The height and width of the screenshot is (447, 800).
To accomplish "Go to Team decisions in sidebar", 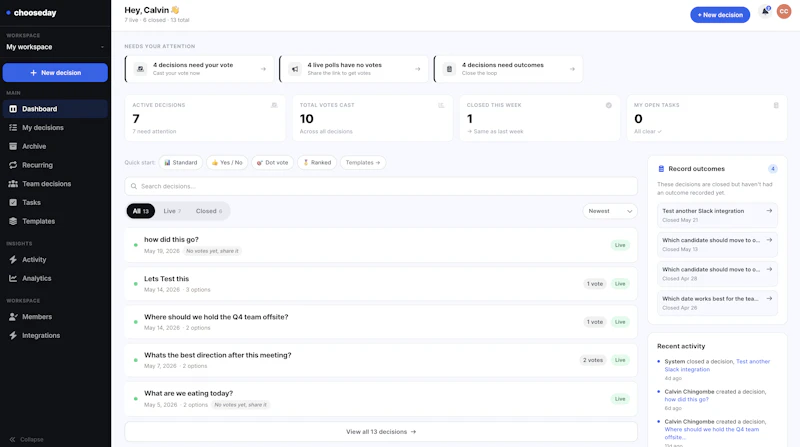I will [55, 184].
